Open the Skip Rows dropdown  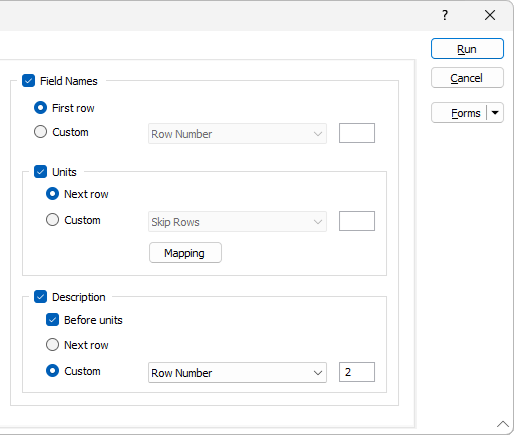237,221
